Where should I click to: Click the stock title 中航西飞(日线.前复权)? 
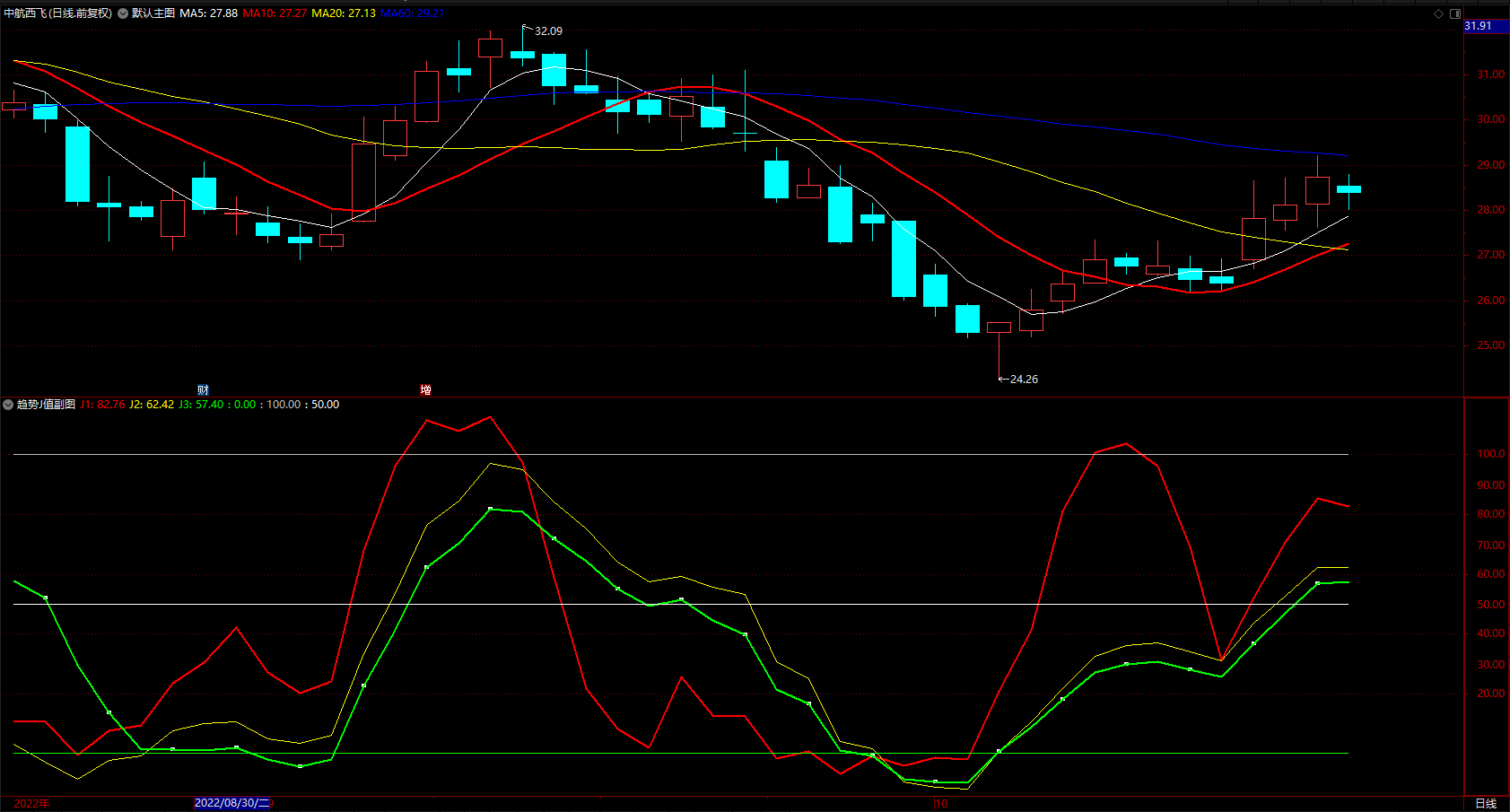(x=58, y=13)
